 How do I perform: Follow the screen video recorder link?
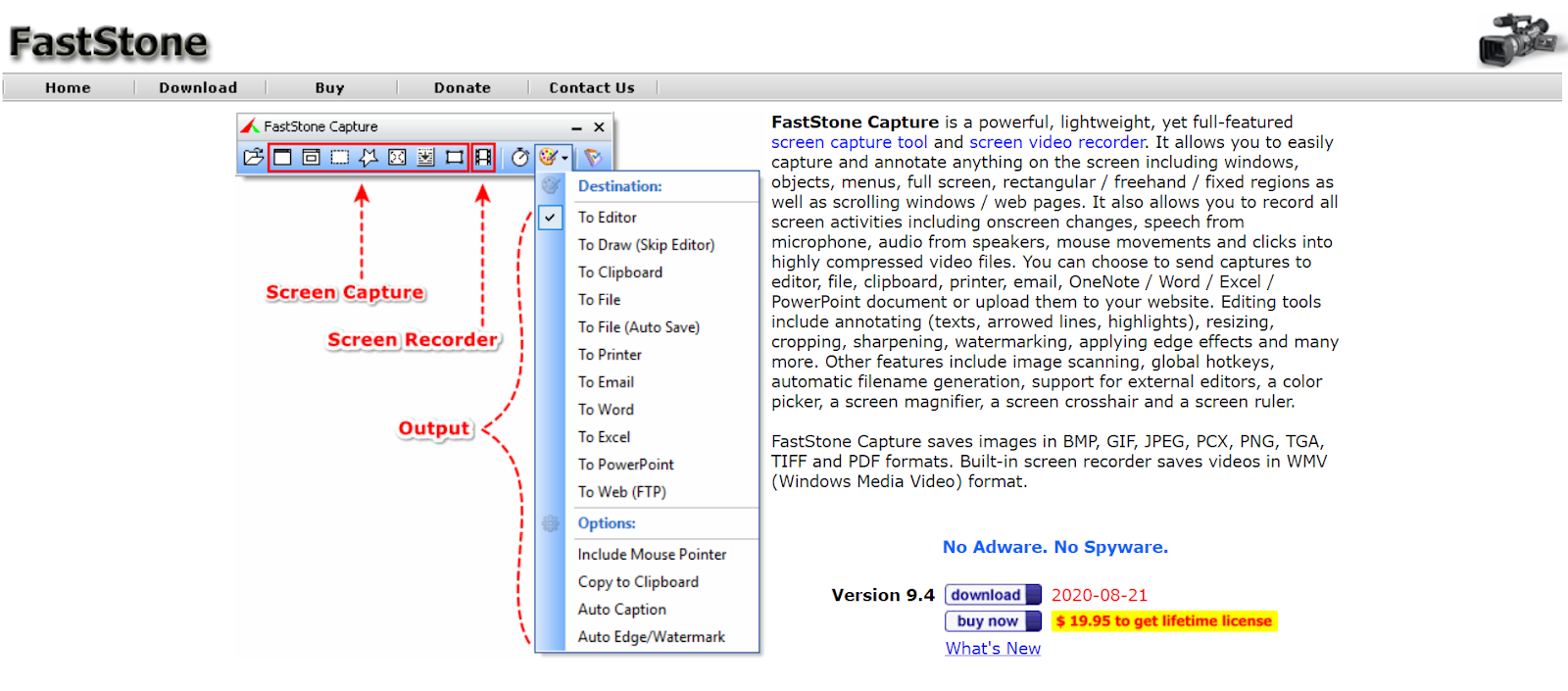[x=1057, y=142]
